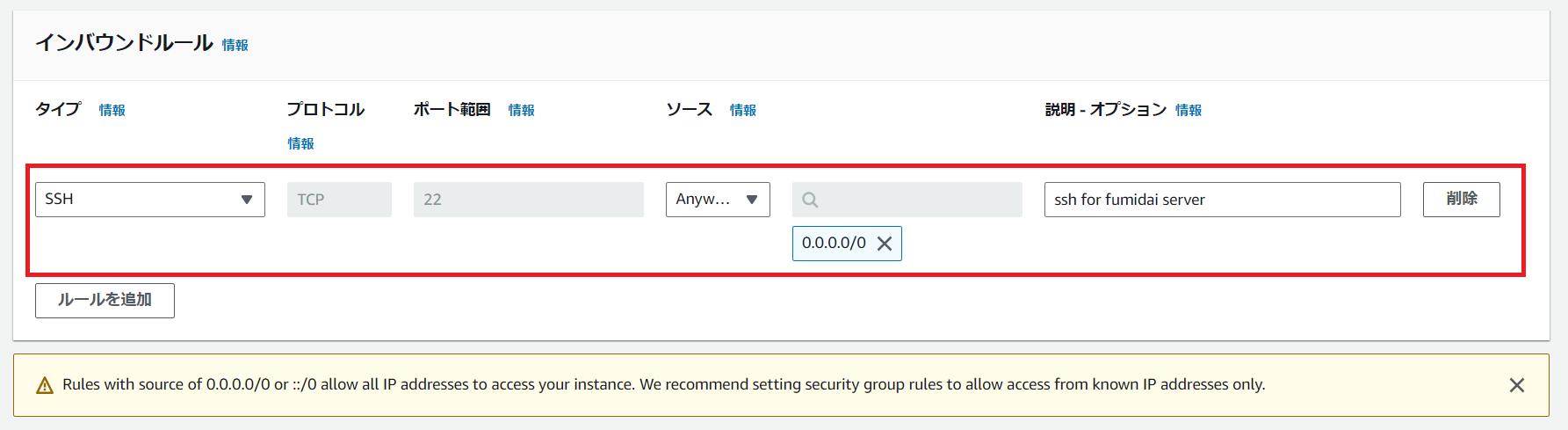Click the warning triangle icon in banner
Screen dimensions: 1568x430
[45, 385]
